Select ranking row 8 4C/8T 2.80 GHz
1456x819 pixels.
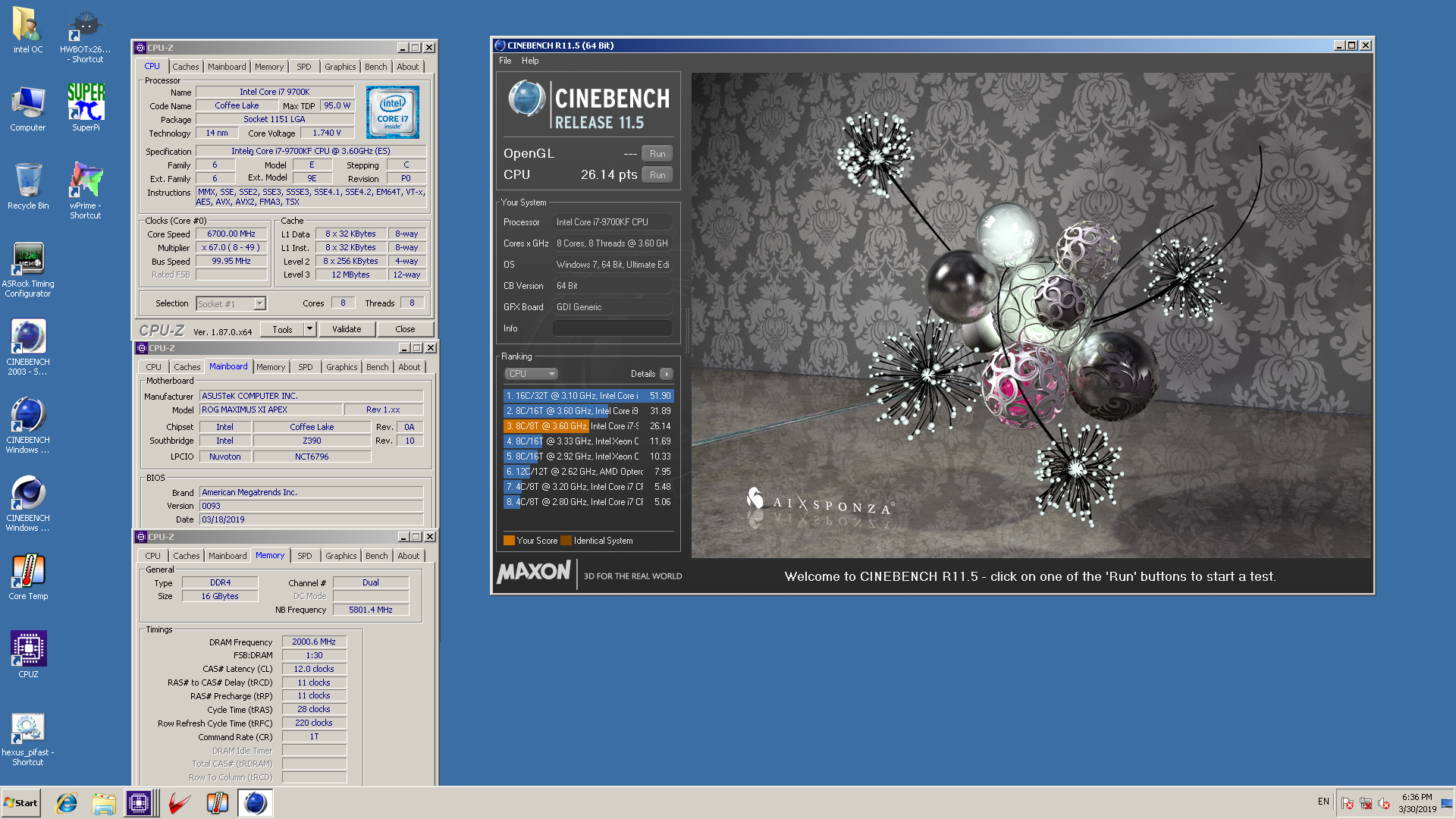pyautogui.click(x=588, y=502)
